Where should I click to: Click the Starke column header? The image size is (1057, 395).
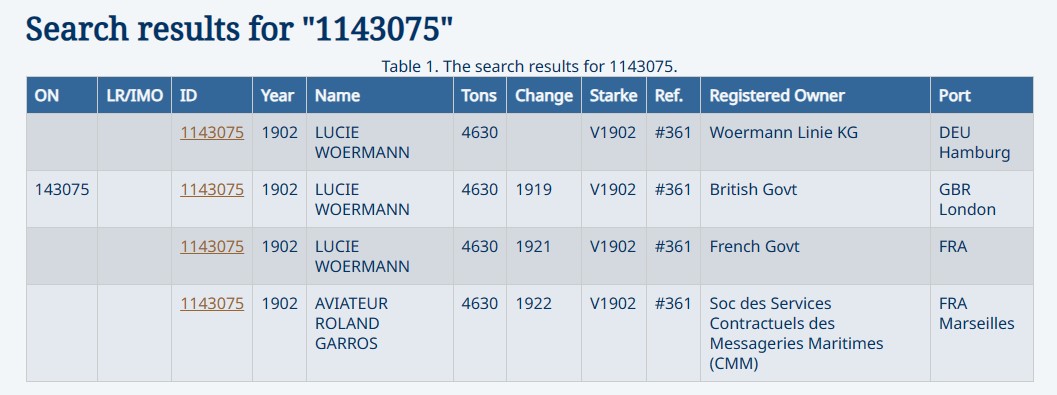(614, 95)
